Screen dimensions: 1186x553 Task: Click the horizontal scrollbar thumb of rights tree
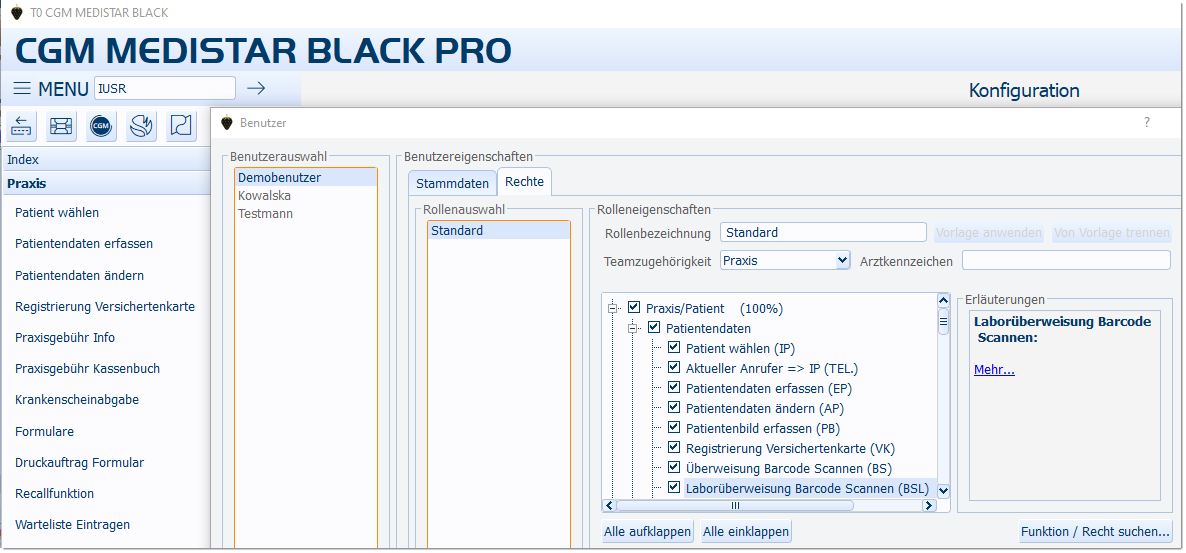point(734,505)
